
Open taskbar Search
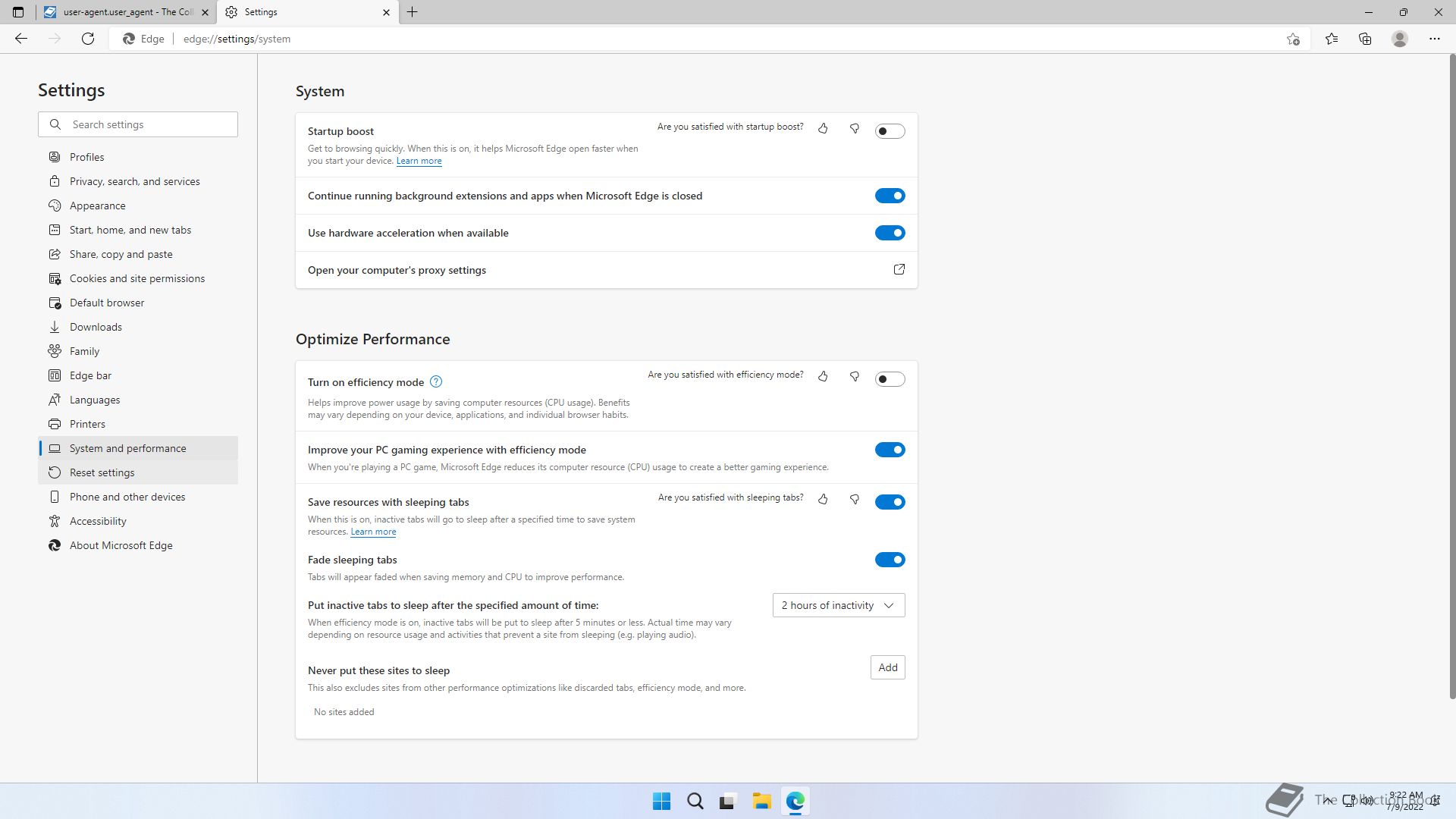click(x=695, y=802)
